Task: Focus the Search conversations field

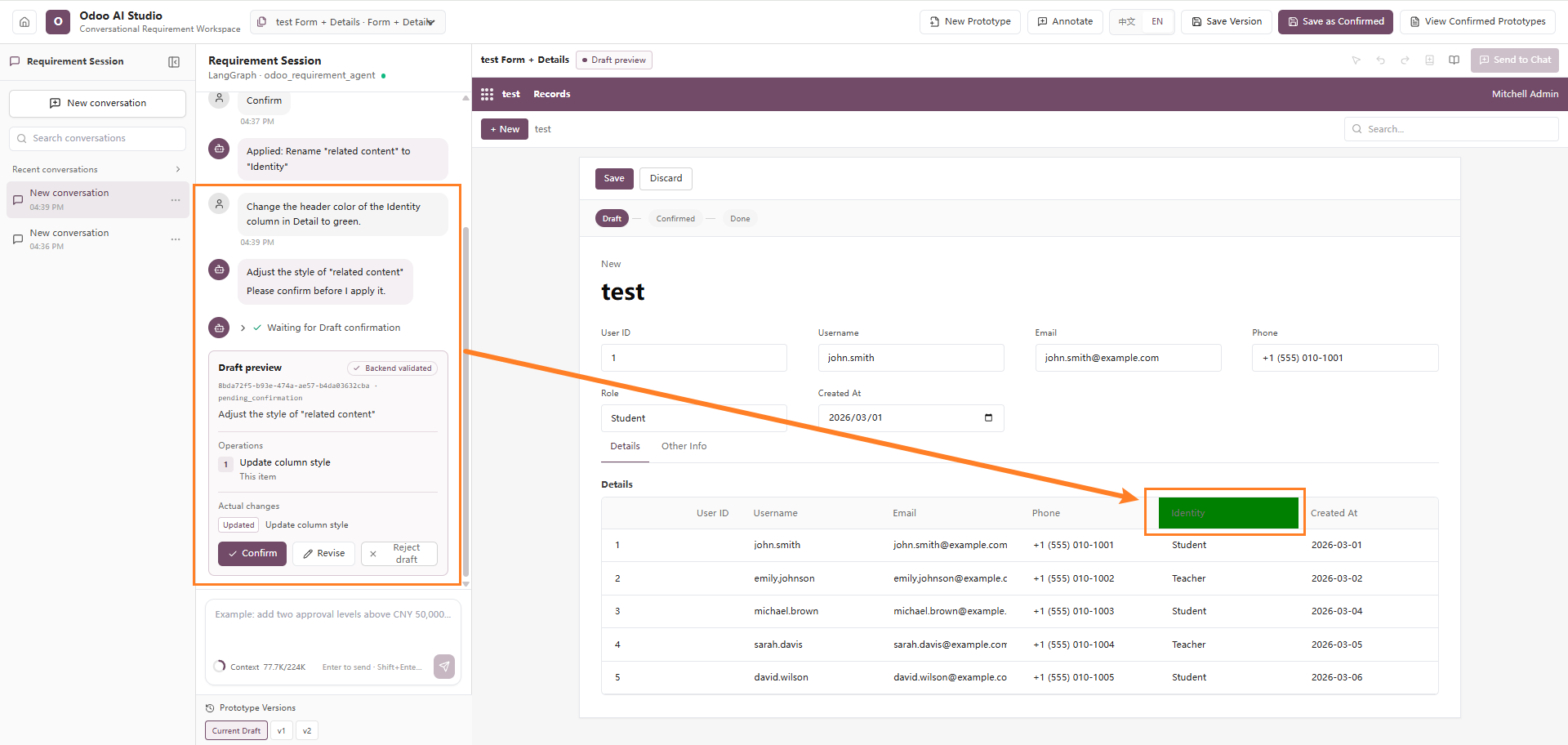Action: [98, 139]
